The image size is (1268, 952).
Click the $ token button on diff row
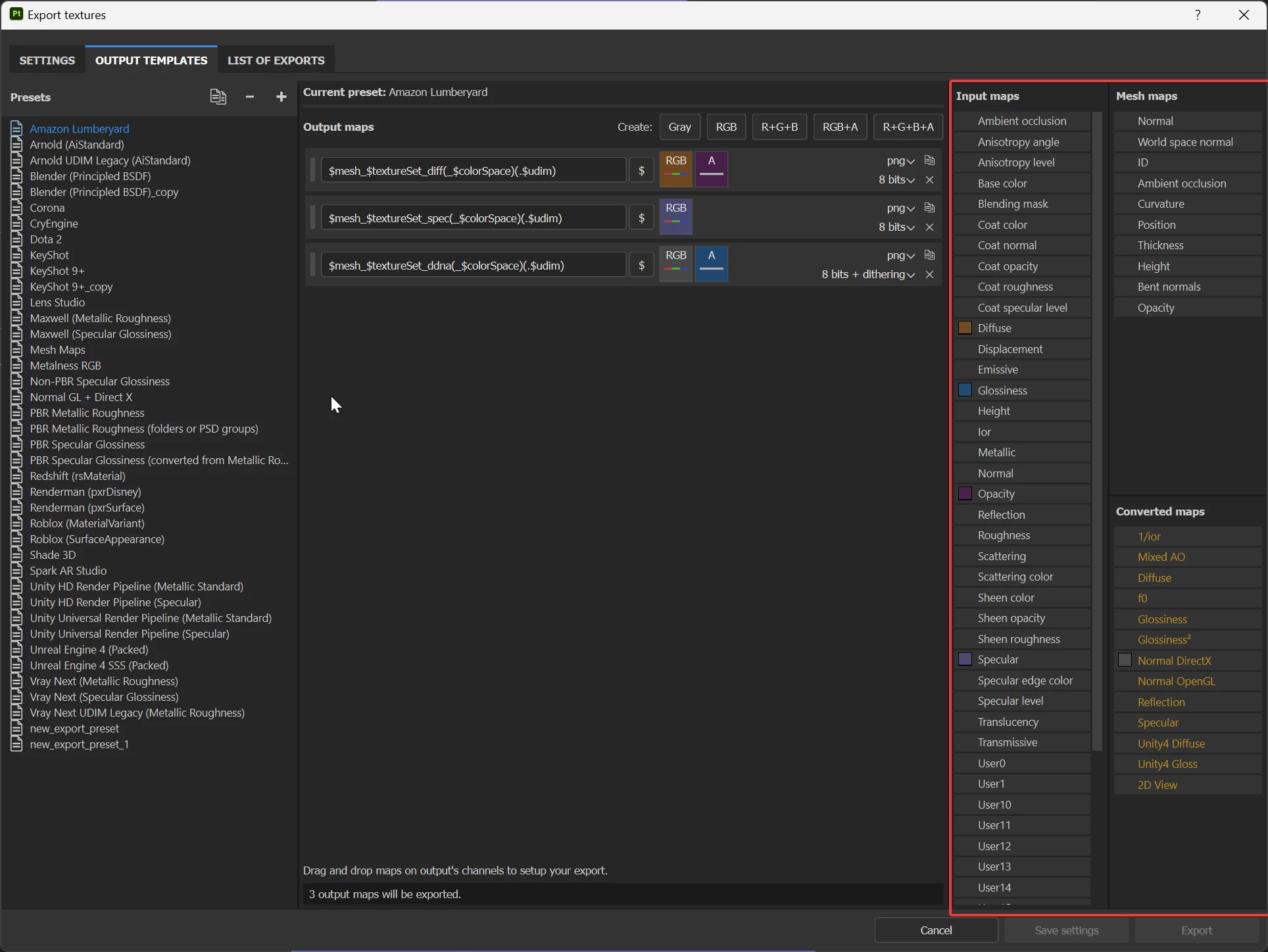(641, 171)
